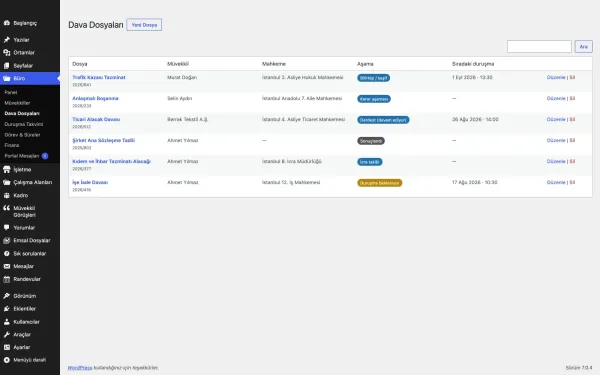This screenshot has height=375, width=600.
Task: Open Portal Mesajları submenu item
Action: 22,156
